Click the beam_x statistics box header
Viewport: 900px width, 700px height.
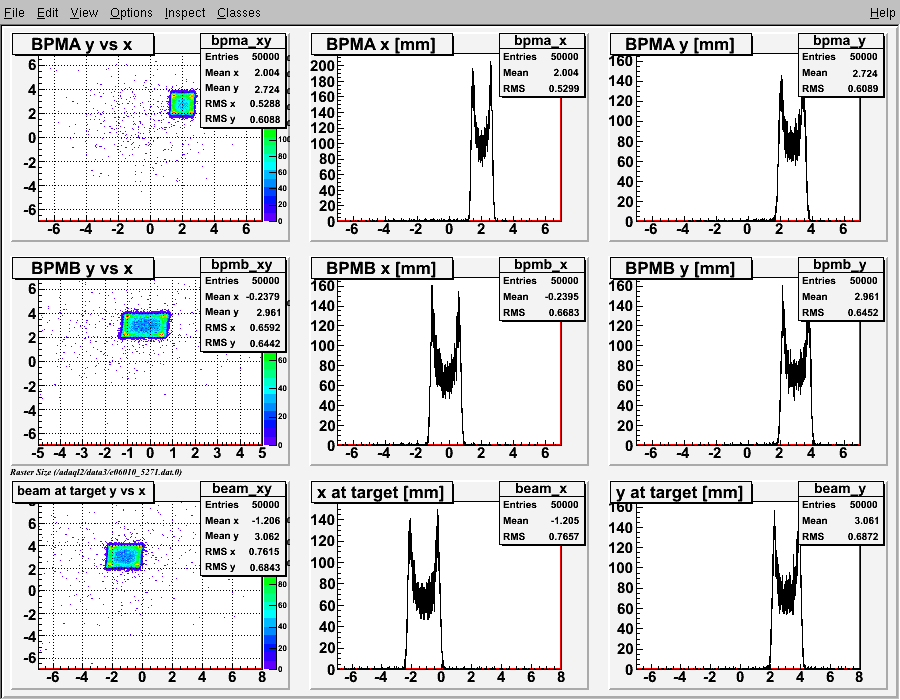click(541, 489)
